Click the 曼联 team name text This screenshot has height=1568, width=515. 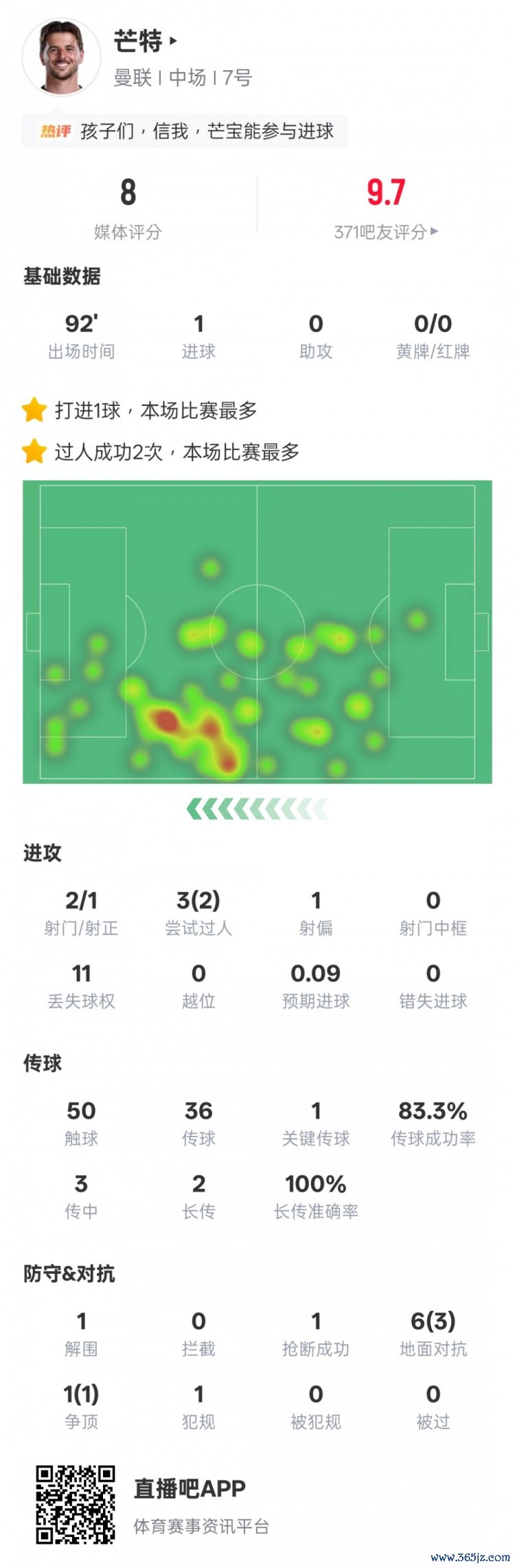133,78
